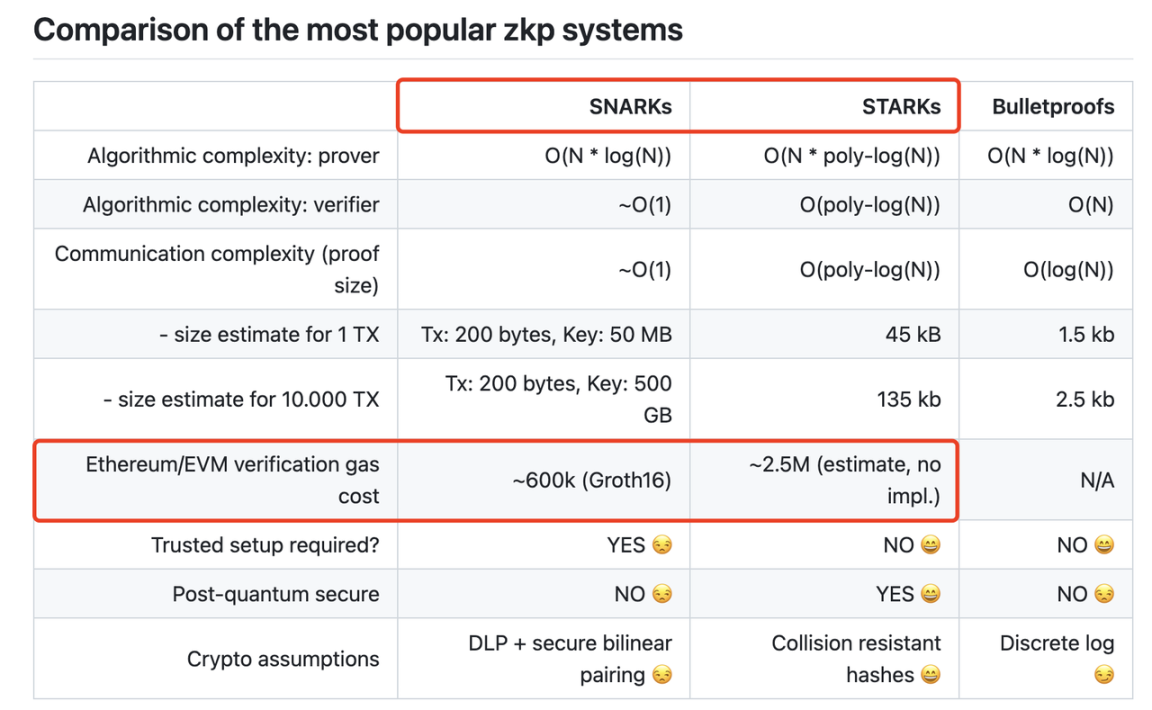Click the '135 kb' STARKs size cell
Image resolution: width=1152 pixels, height=710 pixels.
click(x=908, y=400)
